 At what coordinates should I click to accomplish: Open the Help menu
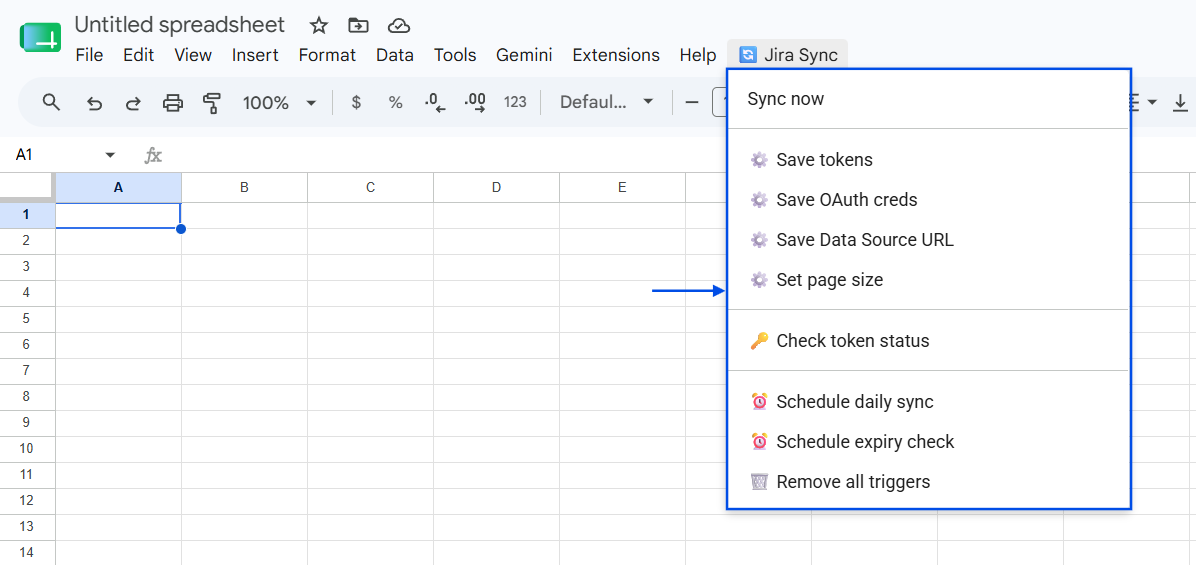click(x=698, y=55)
